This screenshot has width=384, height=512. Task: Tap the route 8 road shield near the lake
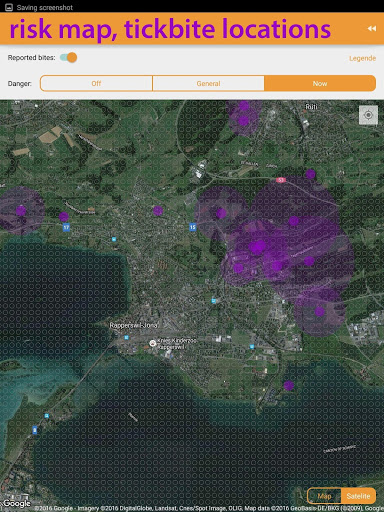pyautogui.click(x=35, y=430)
